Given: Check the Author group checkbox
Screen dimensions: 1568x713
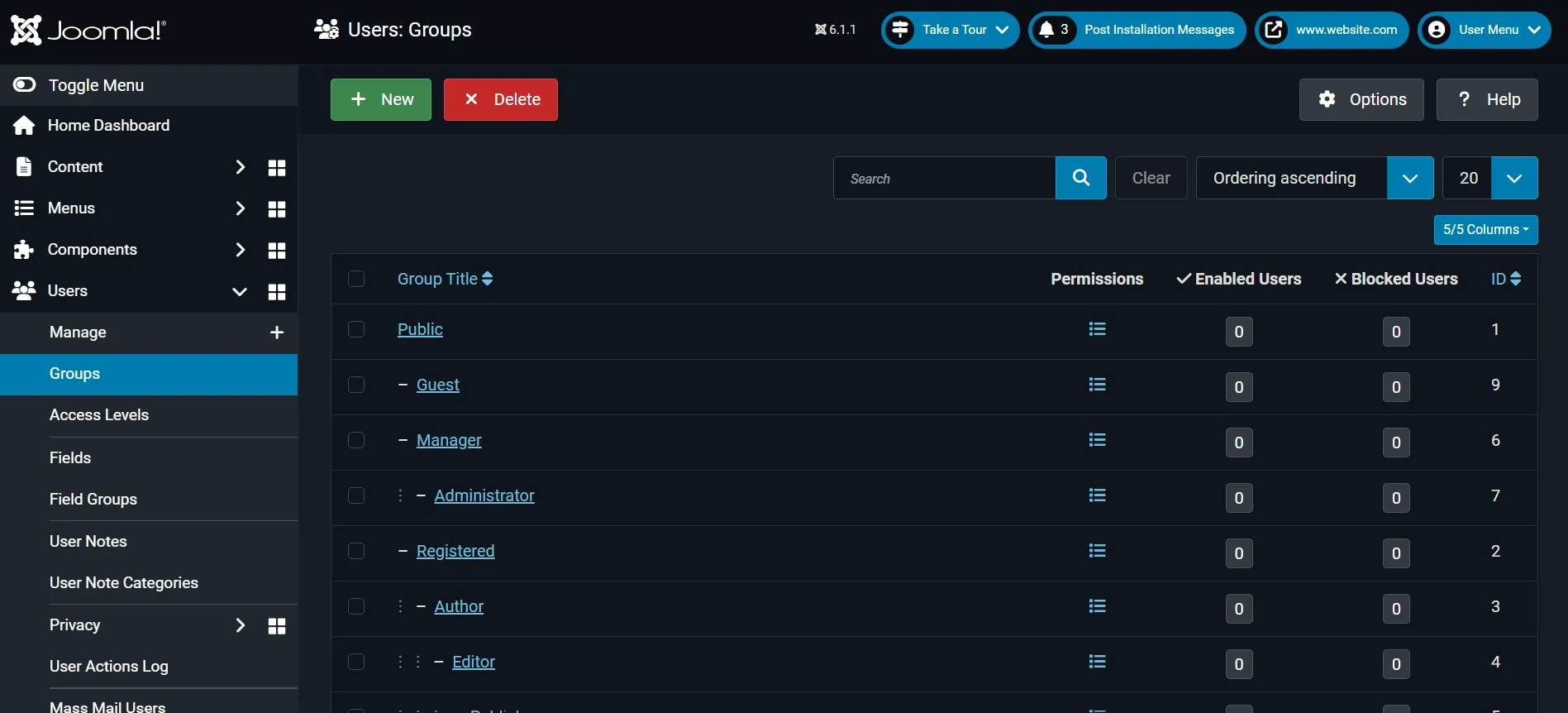Looking at the screenshot, I should pos(356,606).
